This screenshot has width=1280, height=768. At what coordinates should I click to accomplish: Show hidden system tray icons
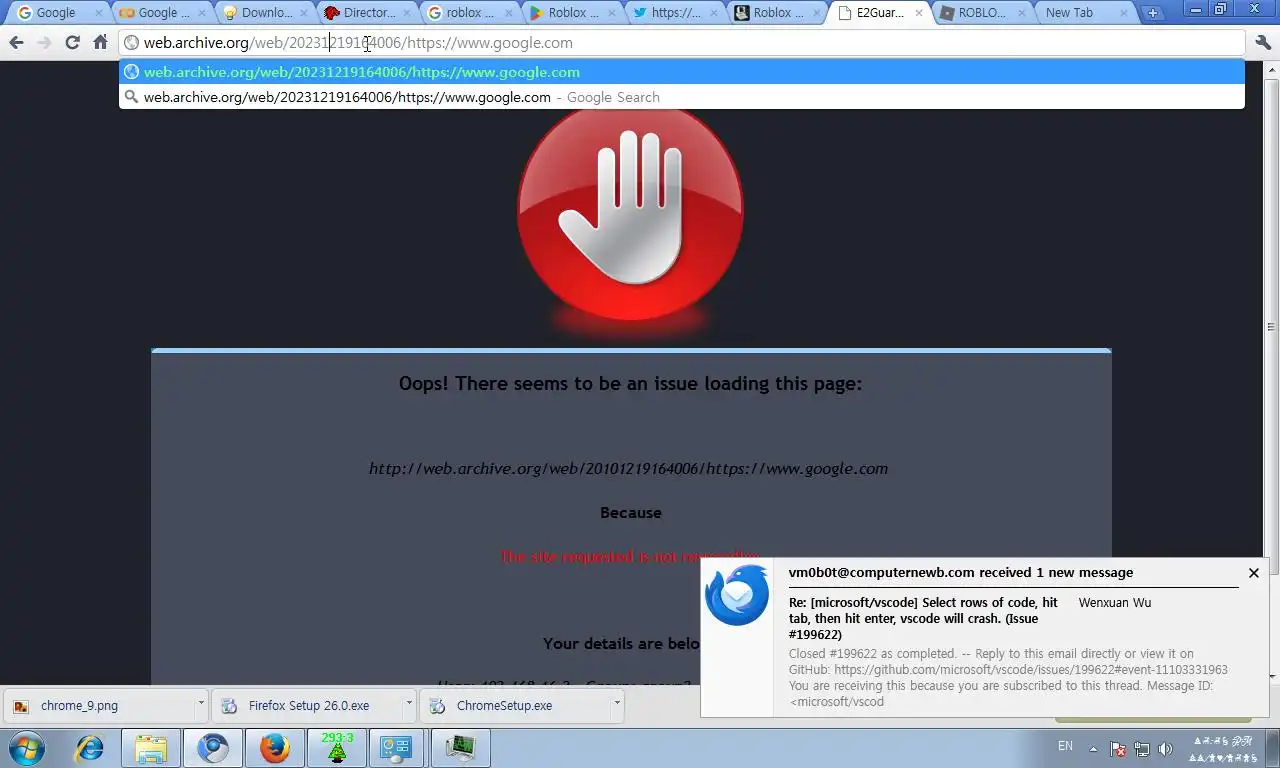pyautogui.click(x=1093, y=749)
